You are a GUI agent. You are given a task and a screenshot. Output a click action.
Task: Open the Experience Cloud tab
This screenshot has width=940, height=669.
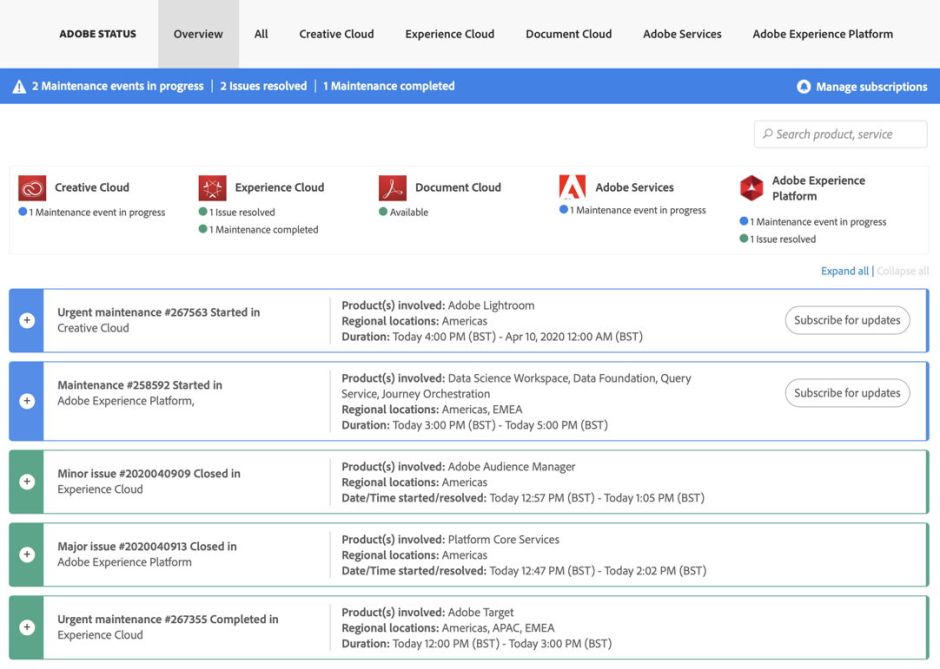click(449, 34)
